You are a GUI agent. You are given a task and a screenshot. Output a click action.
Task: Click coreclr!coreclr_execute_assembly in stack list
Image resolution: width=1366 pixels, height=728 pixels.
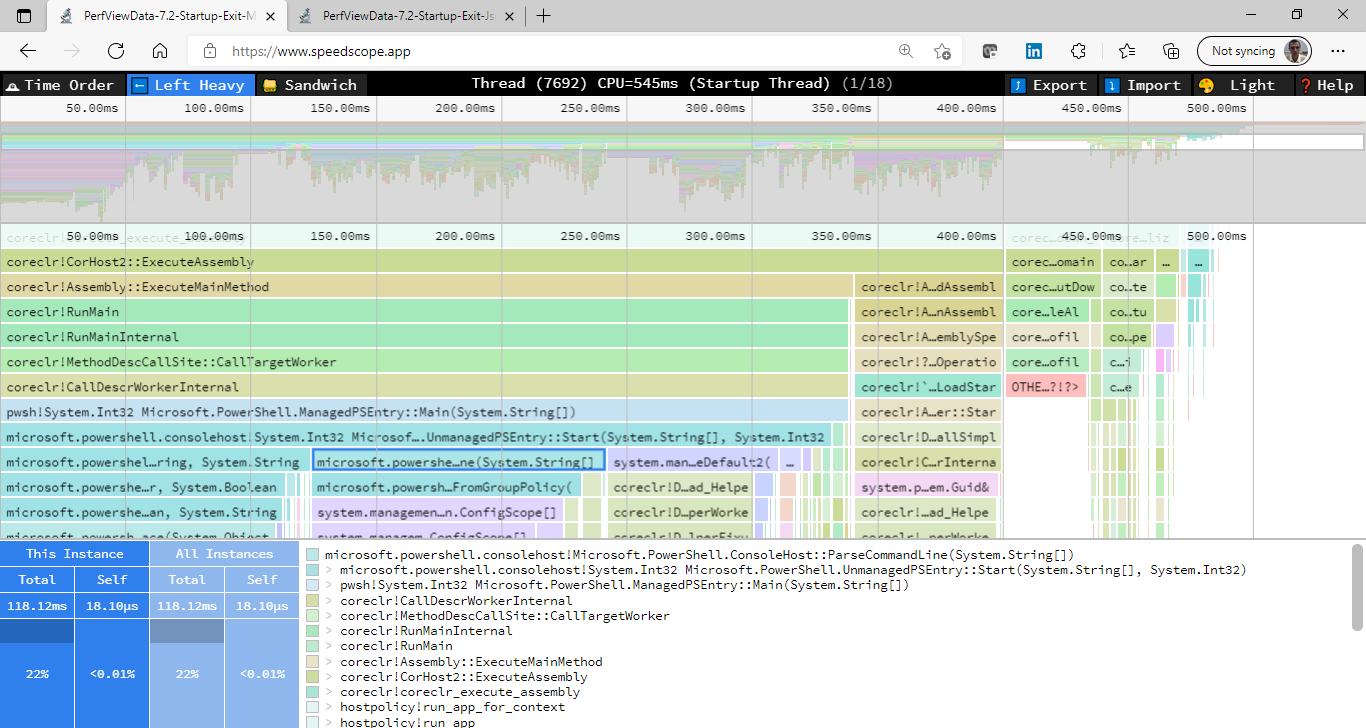pos(459,692)
